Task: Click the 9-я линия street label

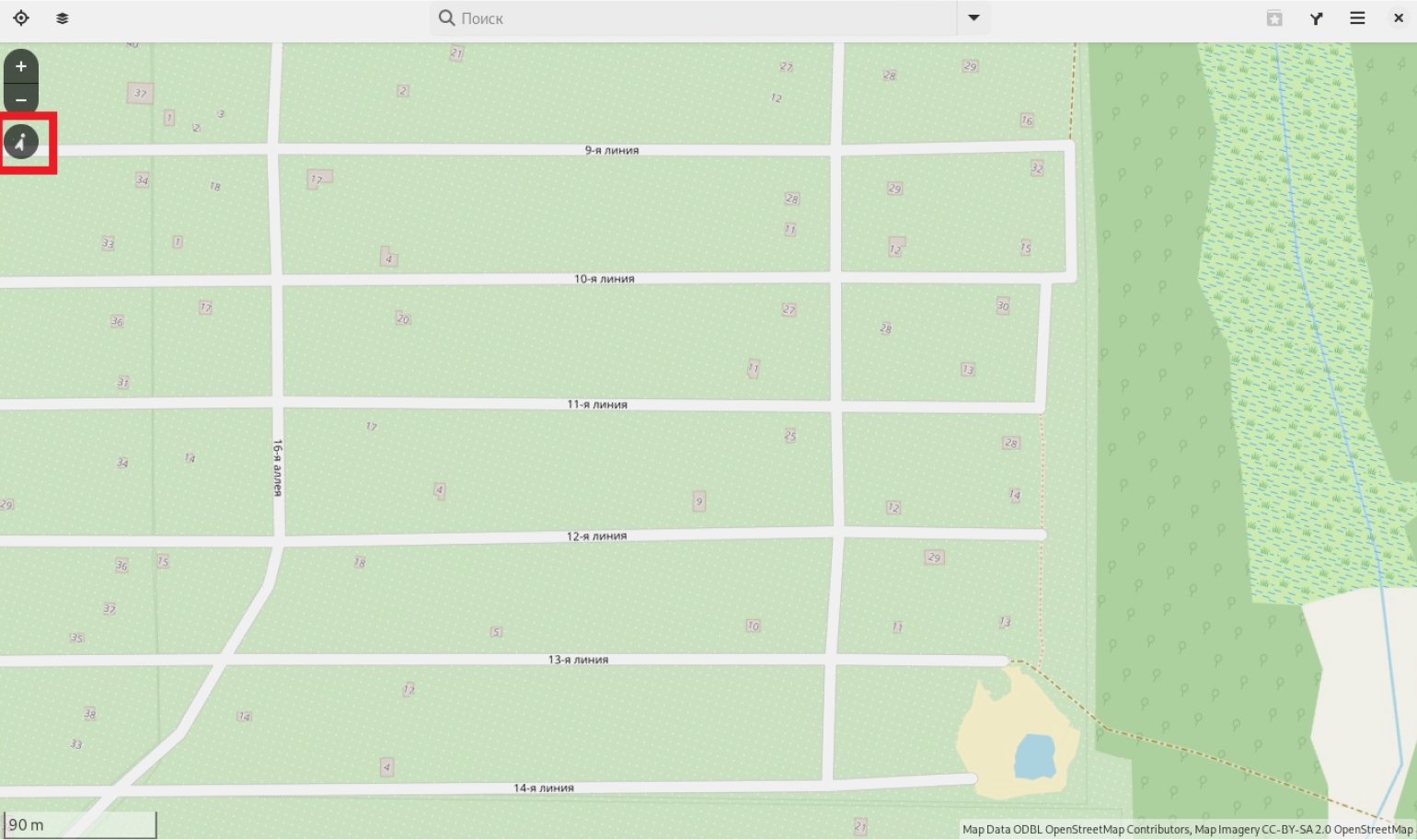Action: 611,150
